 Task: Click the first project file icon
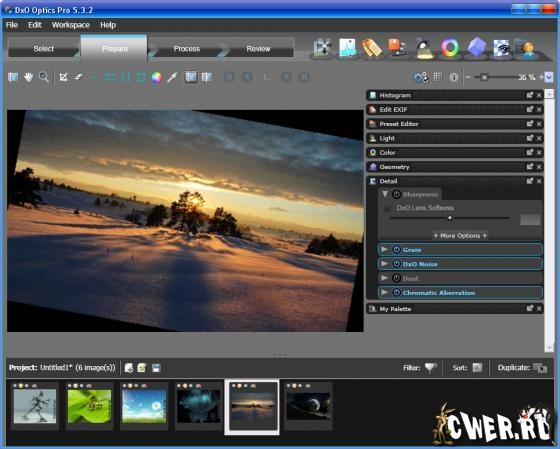129,368
